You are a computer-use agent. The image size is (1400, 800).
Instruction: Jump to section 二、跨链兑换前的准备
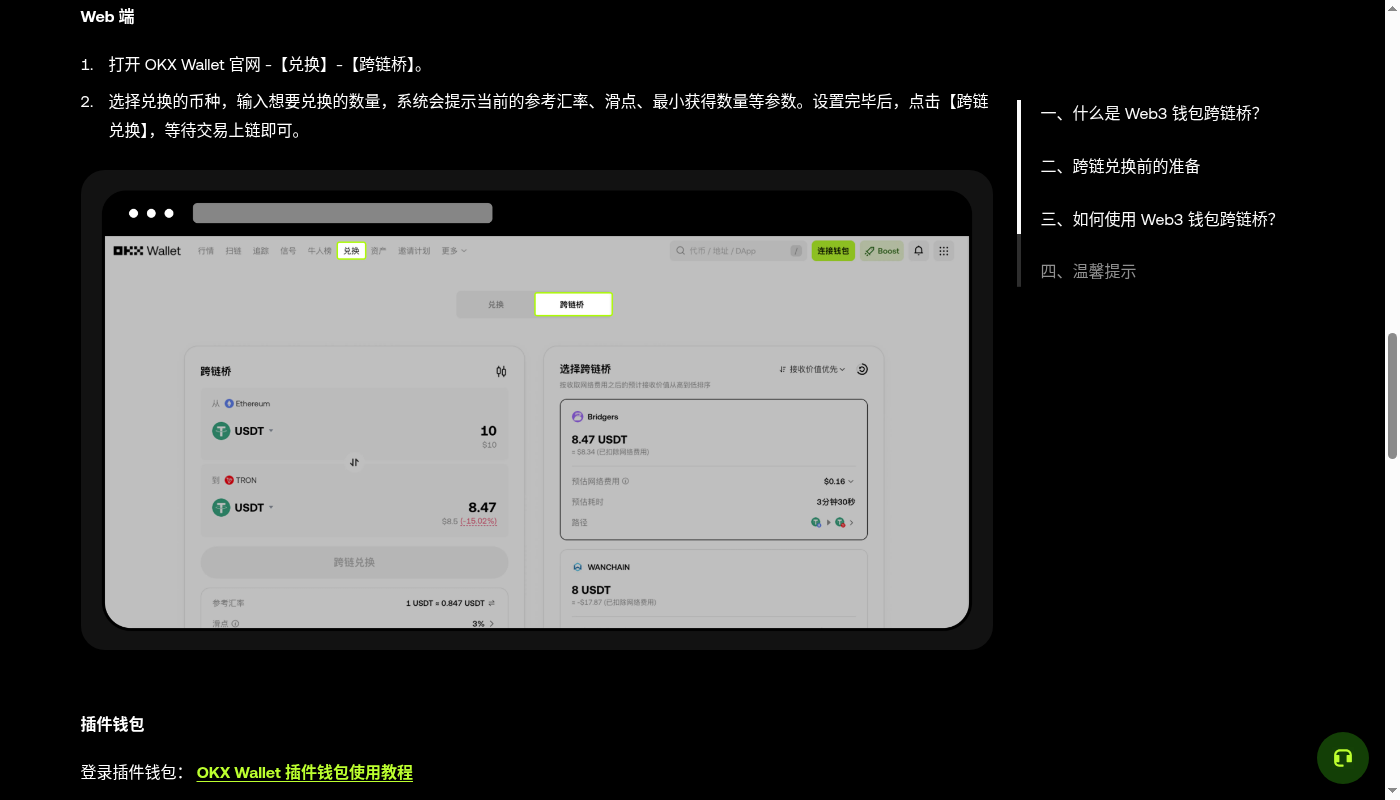click(x=1120, y=167)
